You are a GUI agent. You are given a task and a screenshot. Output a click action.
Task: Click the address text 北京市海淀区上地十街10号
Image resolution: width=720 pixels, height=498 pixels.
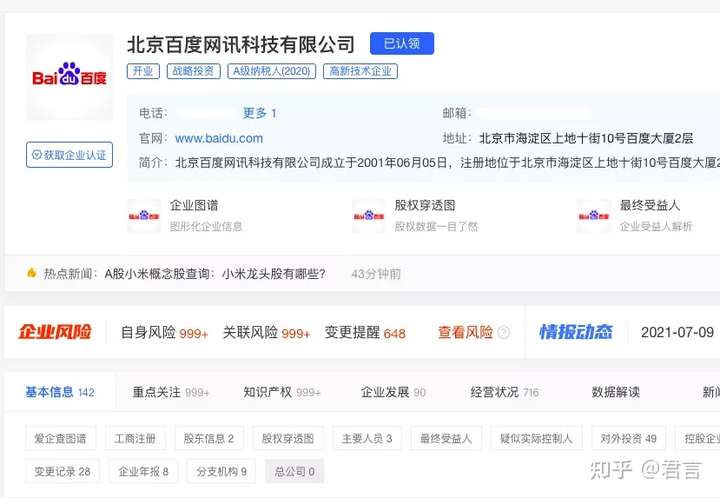(x=586, y=138)
